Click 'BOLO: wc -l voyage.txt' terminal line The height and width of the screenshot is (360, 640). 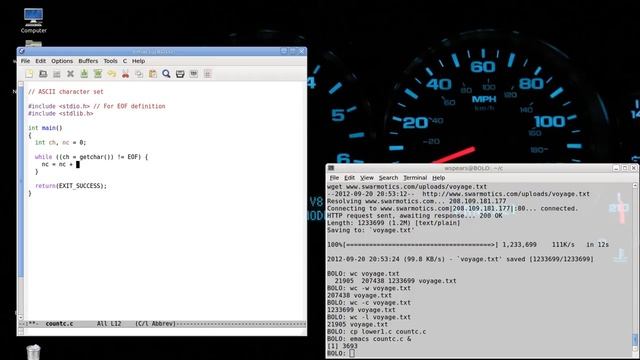(369, 317)
